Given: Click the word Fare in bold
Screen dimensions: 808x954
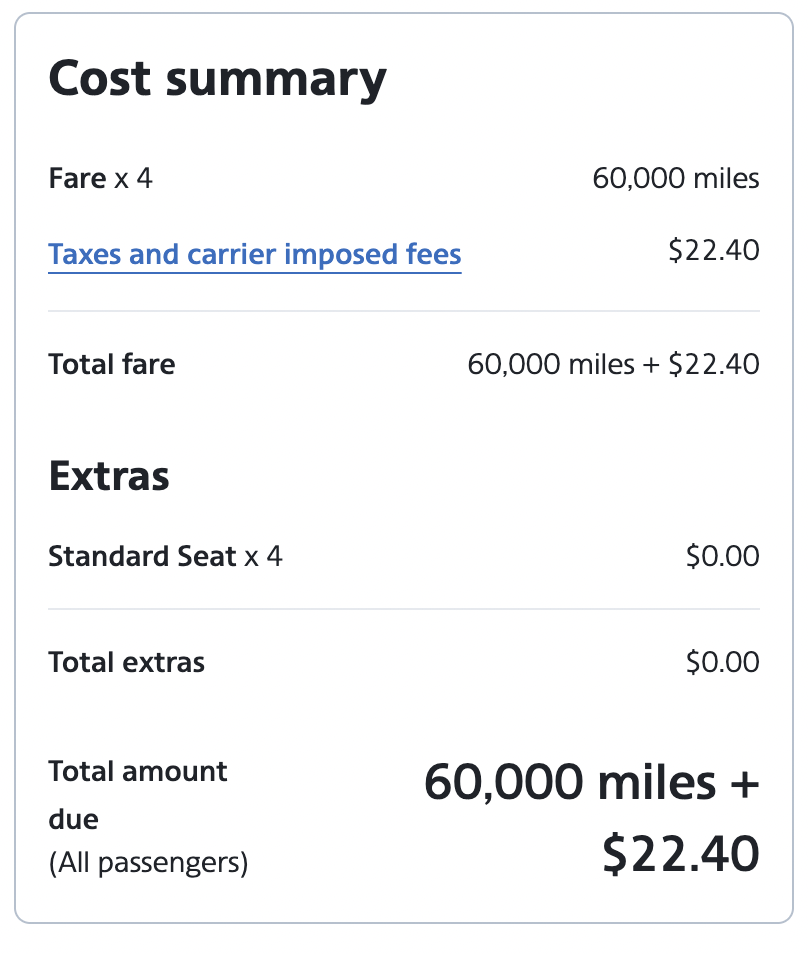Looking at the screenshot, I should (x=77, y=179).
